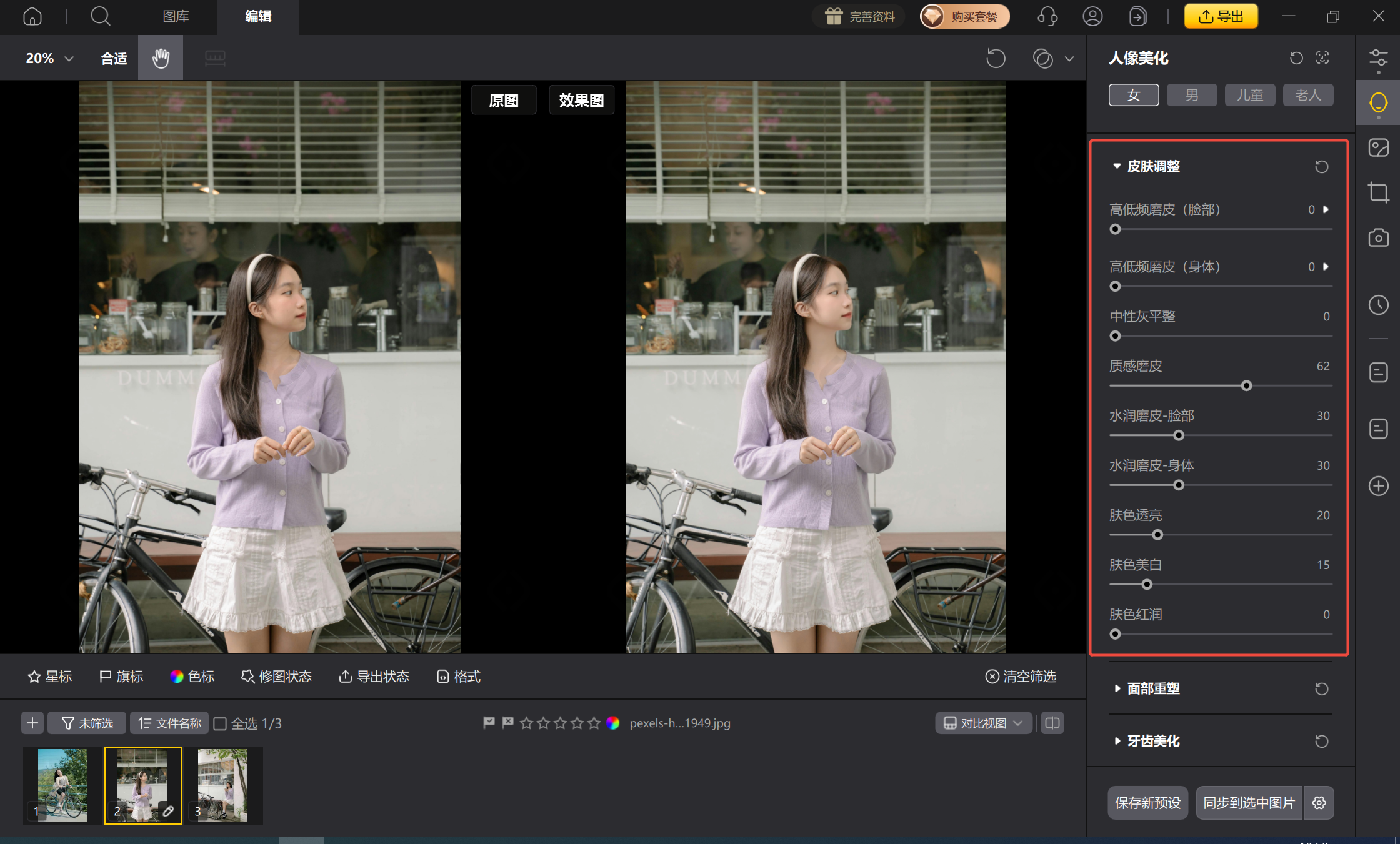Reset the 皮肤调整 section

pyautogui.click(x=1321, y=167)
